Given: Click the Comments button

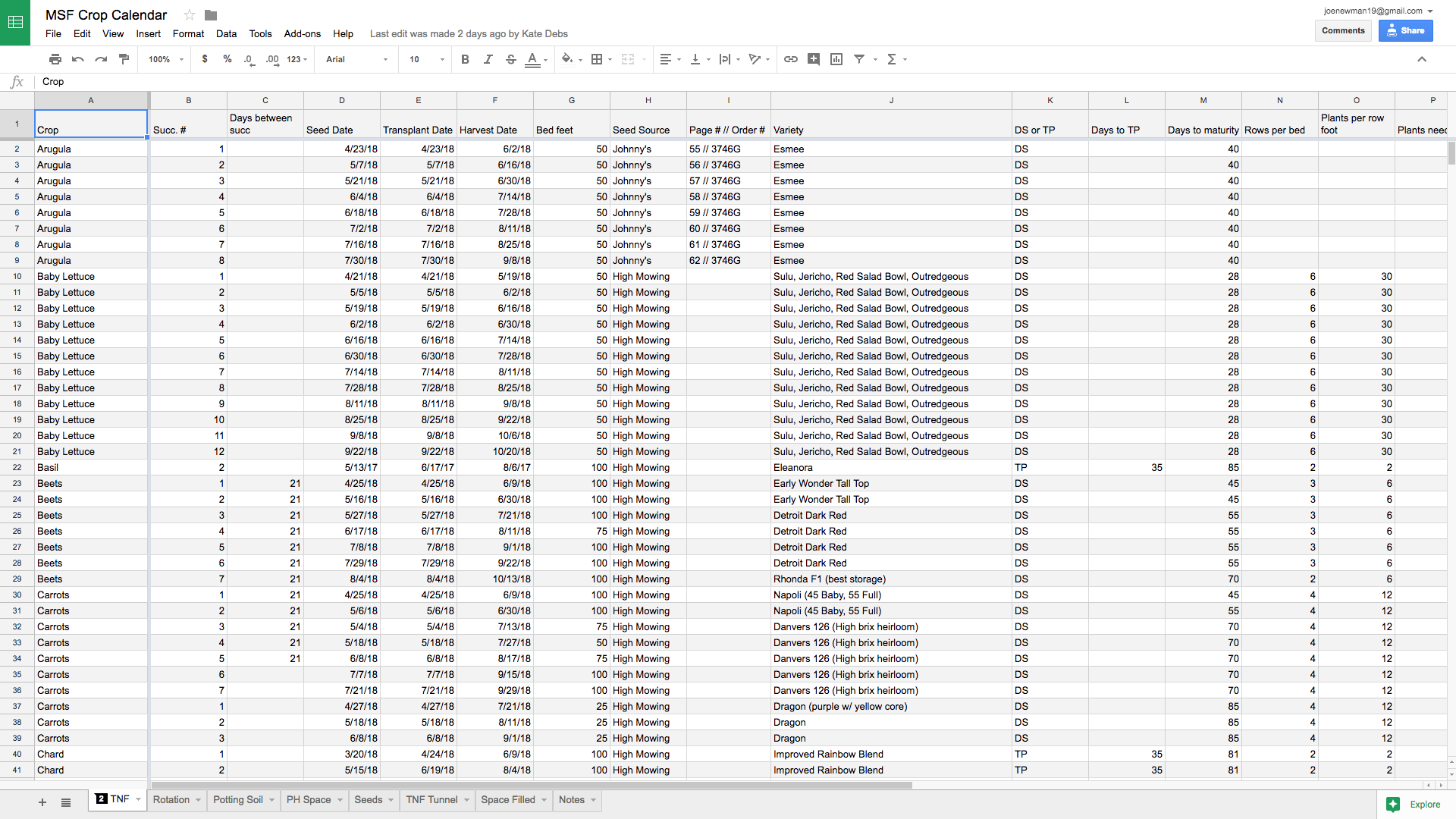Looking at the screenshot, I should coord(1343,31).
